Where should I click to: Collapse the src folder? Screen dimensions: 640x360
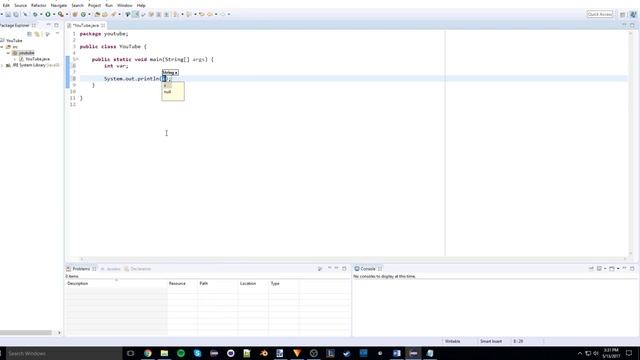2,47
